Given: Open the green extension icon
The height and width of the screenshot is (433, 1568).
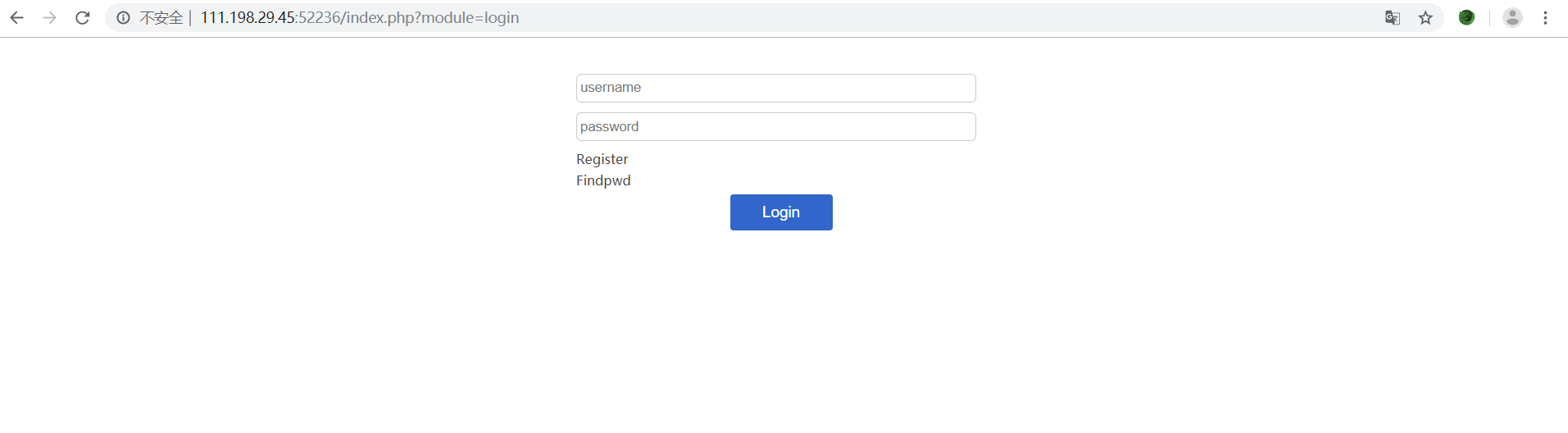Looking at the screenshot, I should tap(1466, 17).
